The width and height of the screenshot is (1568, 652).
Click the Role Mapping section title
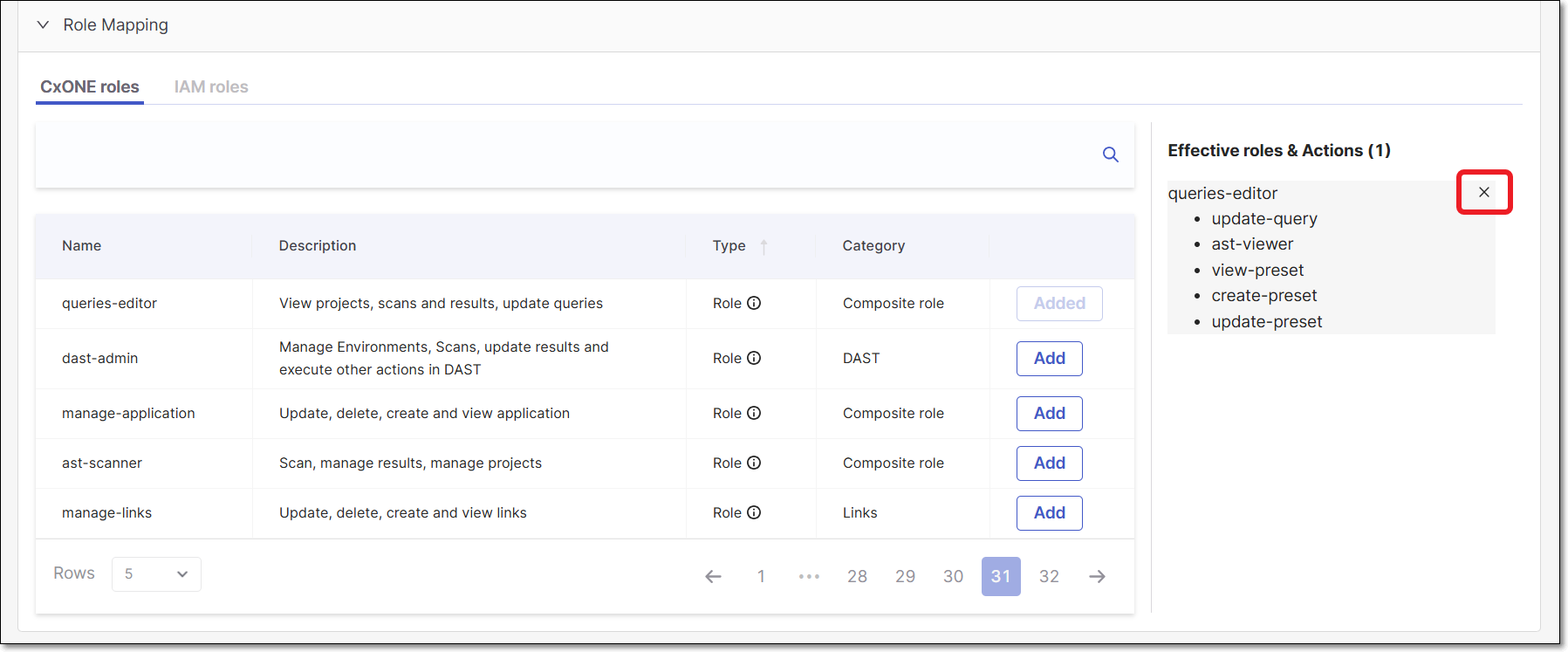pos(115,25)
